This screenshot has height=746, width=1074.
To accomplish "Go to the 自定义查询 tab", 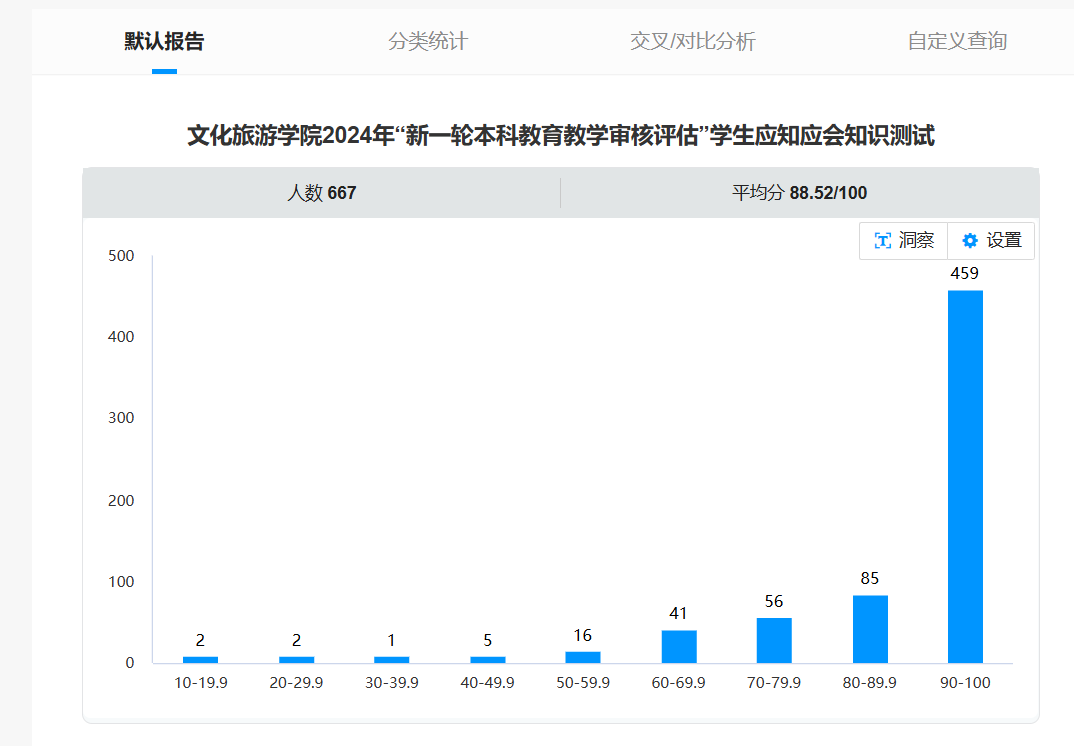I will click(x=956, y=41).
